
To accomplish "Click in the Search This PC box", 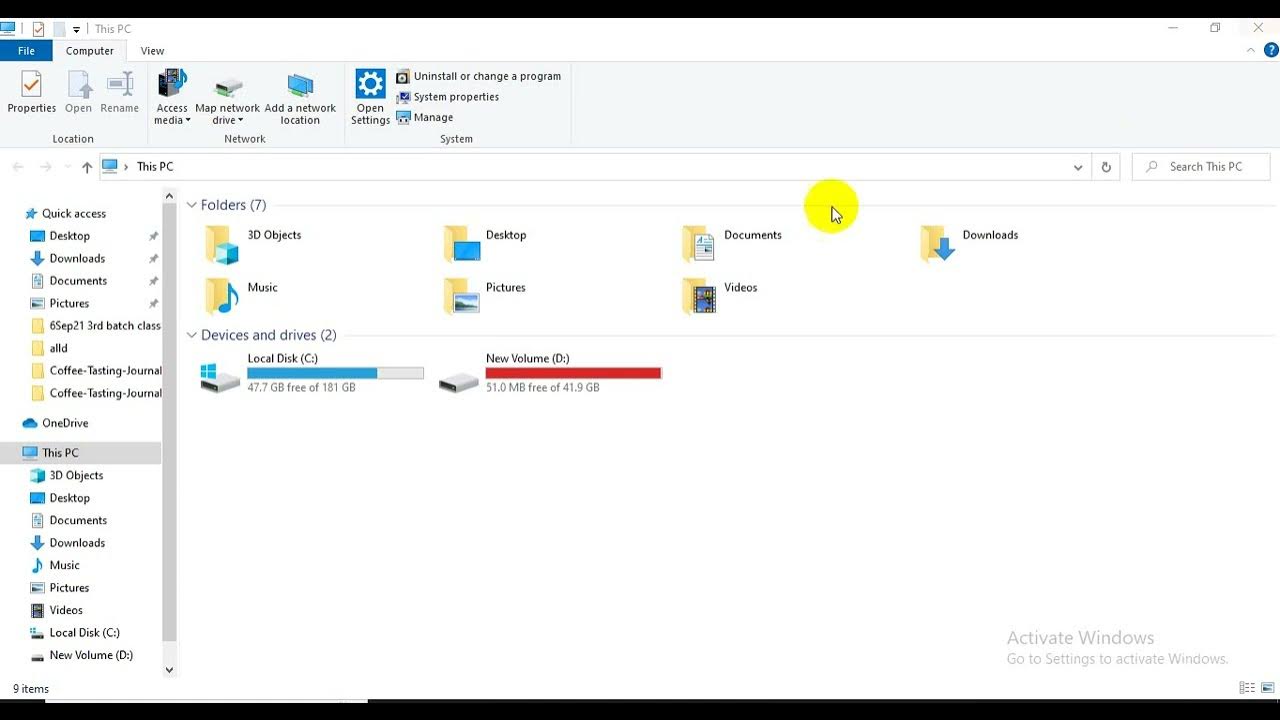I will [1201, 167].
